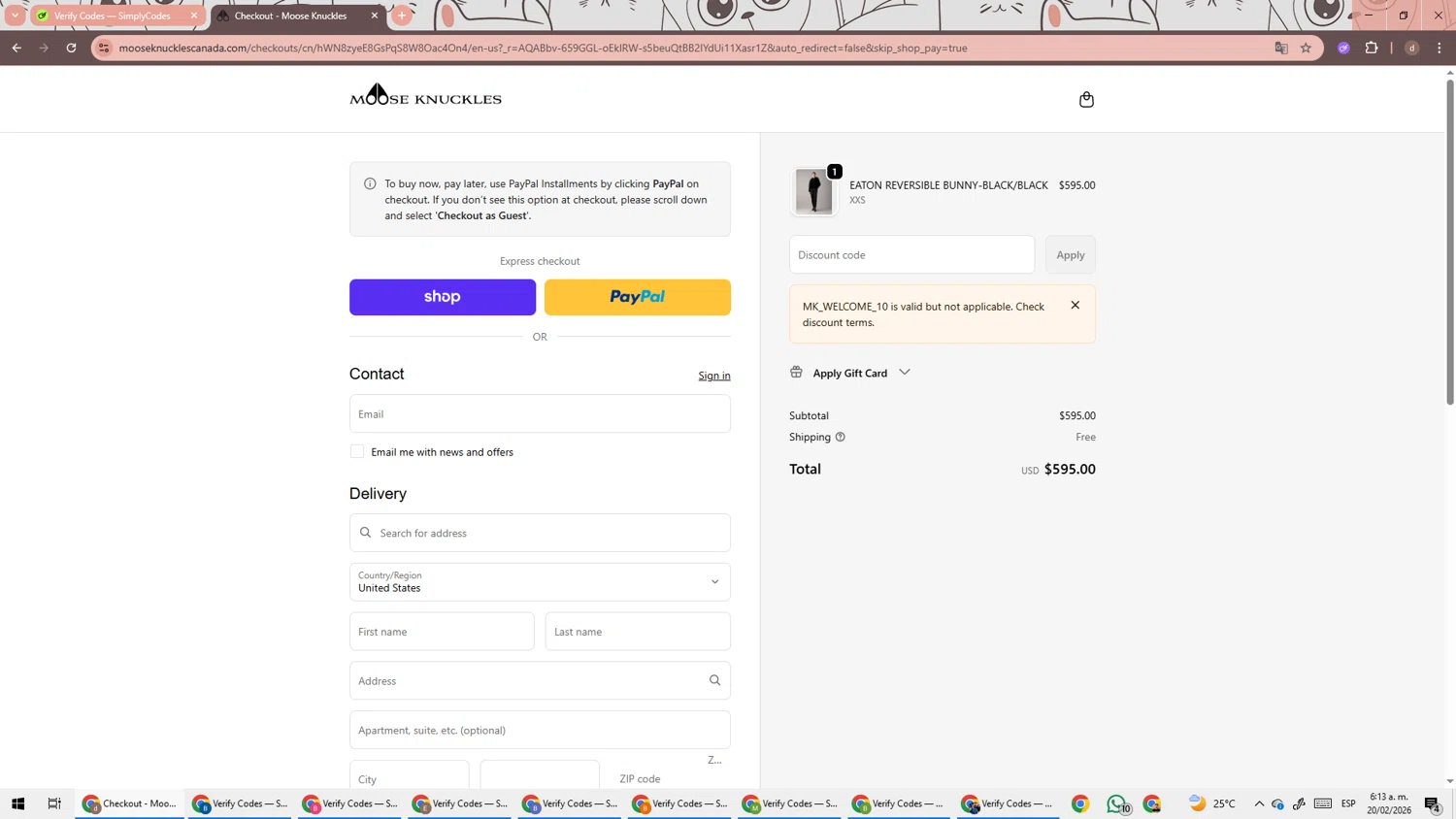Click the ESP language indicator
Screen dimensions: 1456x819
click(x=1348, y=803)
